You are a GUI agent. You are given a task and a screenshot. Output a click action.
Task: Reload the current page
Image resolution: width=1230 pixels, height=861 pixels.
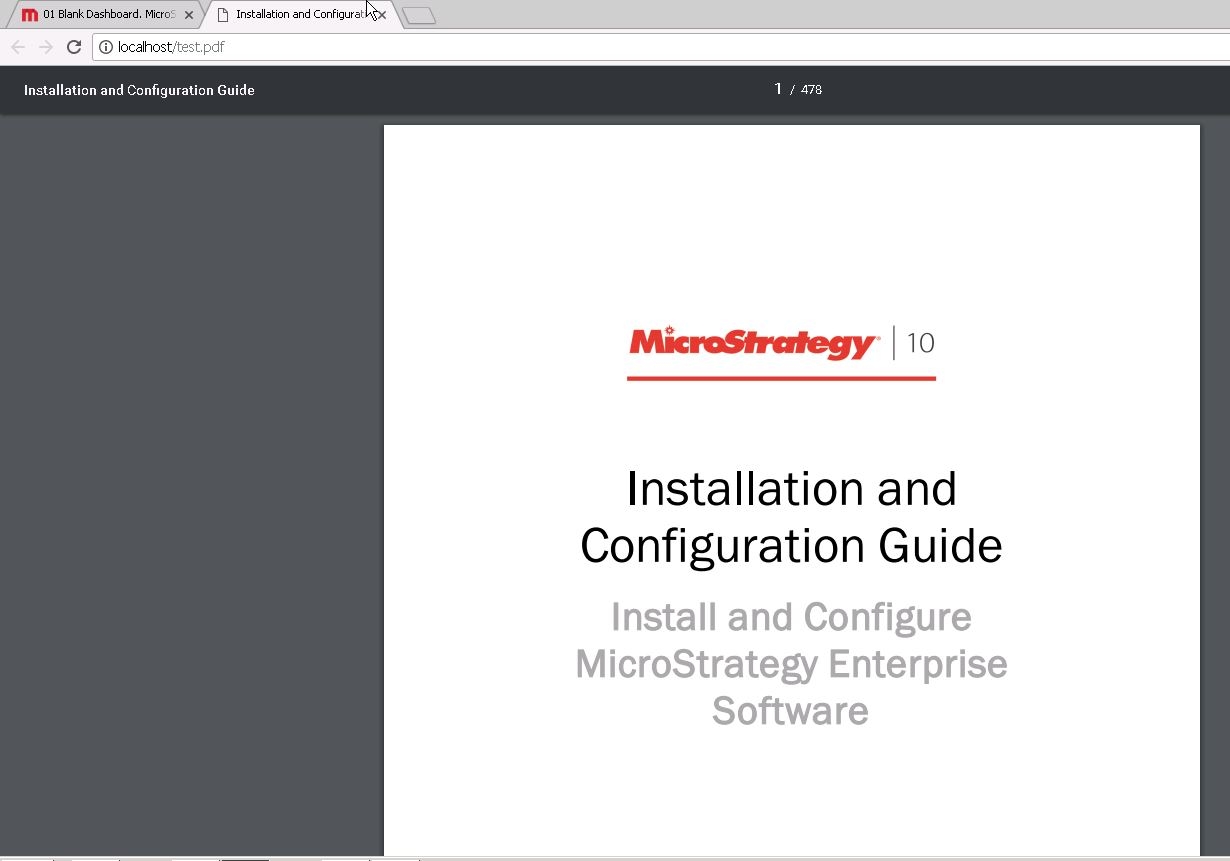73,47
